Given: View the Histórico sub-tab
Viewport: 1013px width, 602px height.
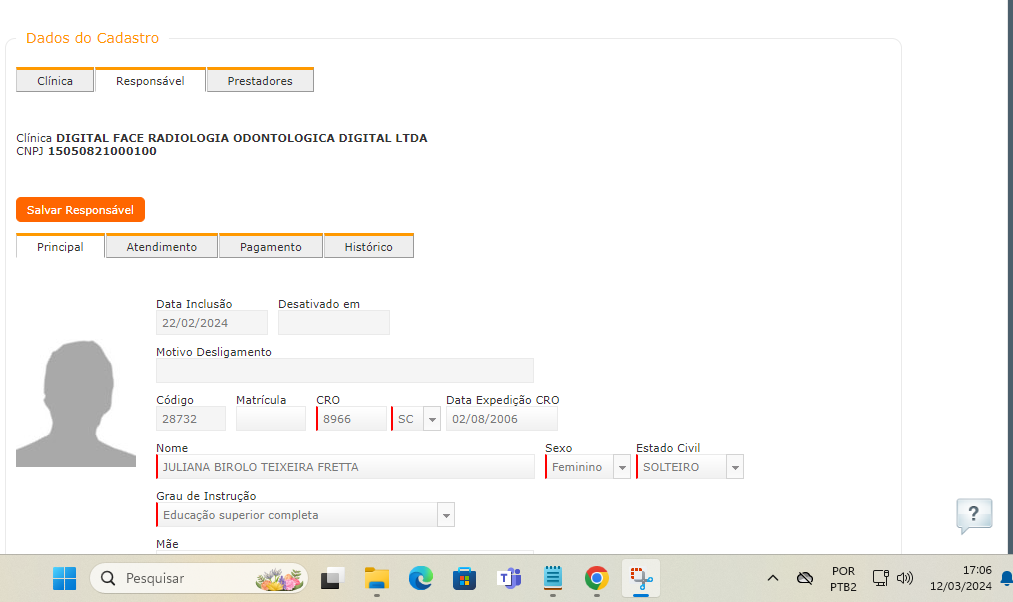Looking at the screenshot, I should (x=368, y=246).
